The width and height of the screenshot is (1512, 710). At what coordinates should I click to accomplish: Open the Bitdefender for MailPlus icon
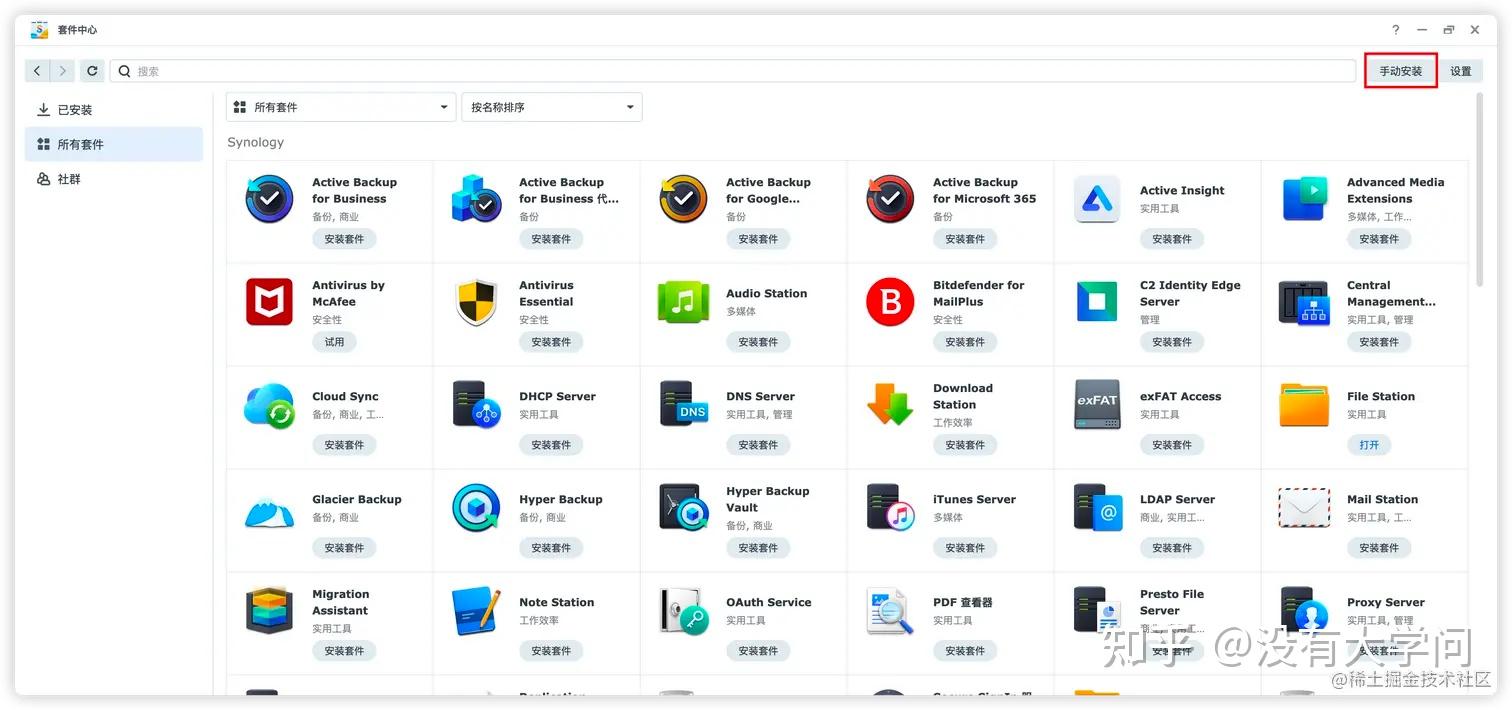point(890,302)
